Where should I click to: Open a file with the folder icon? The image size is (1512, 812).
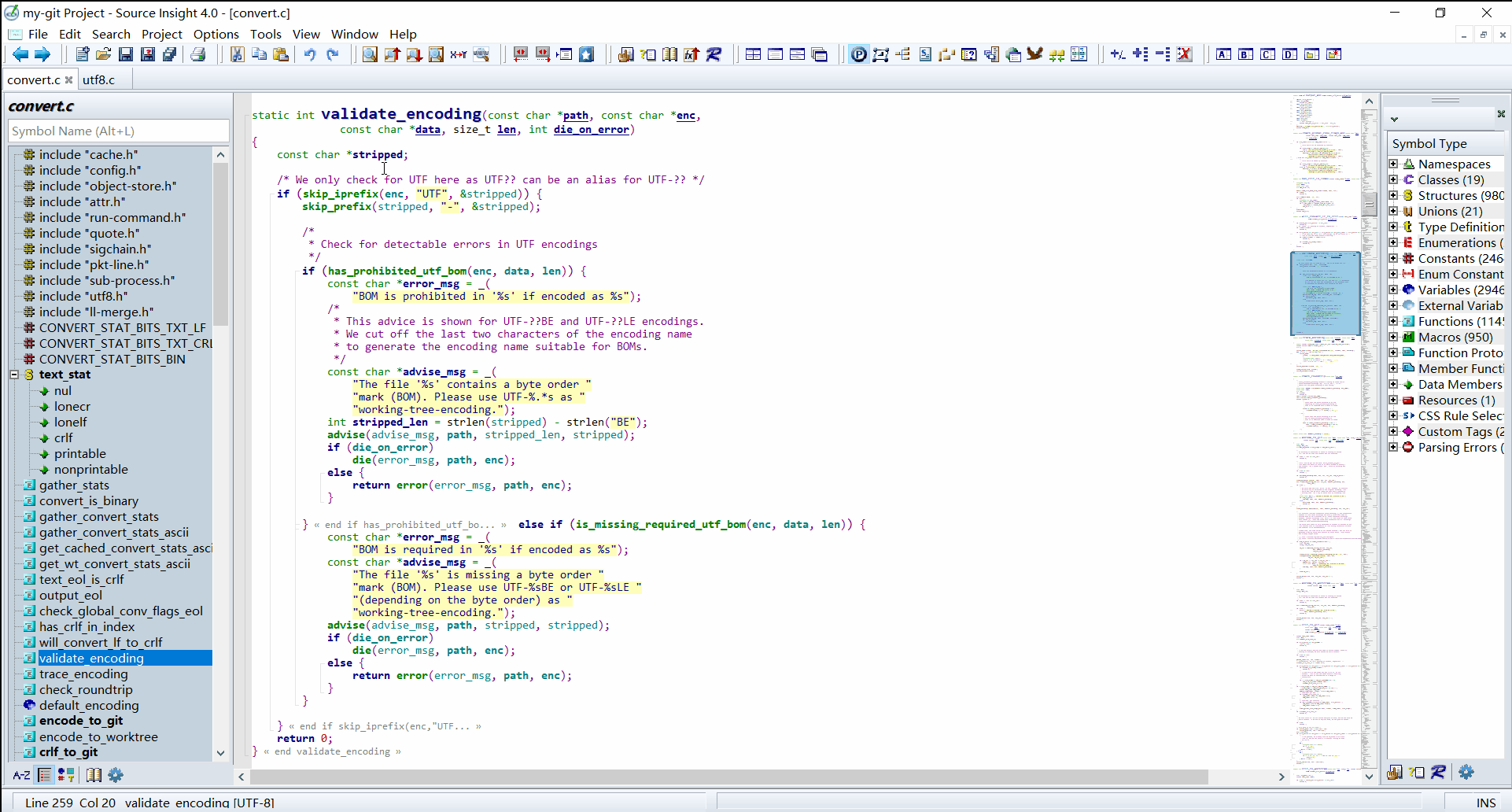click(x=104, y=54)
